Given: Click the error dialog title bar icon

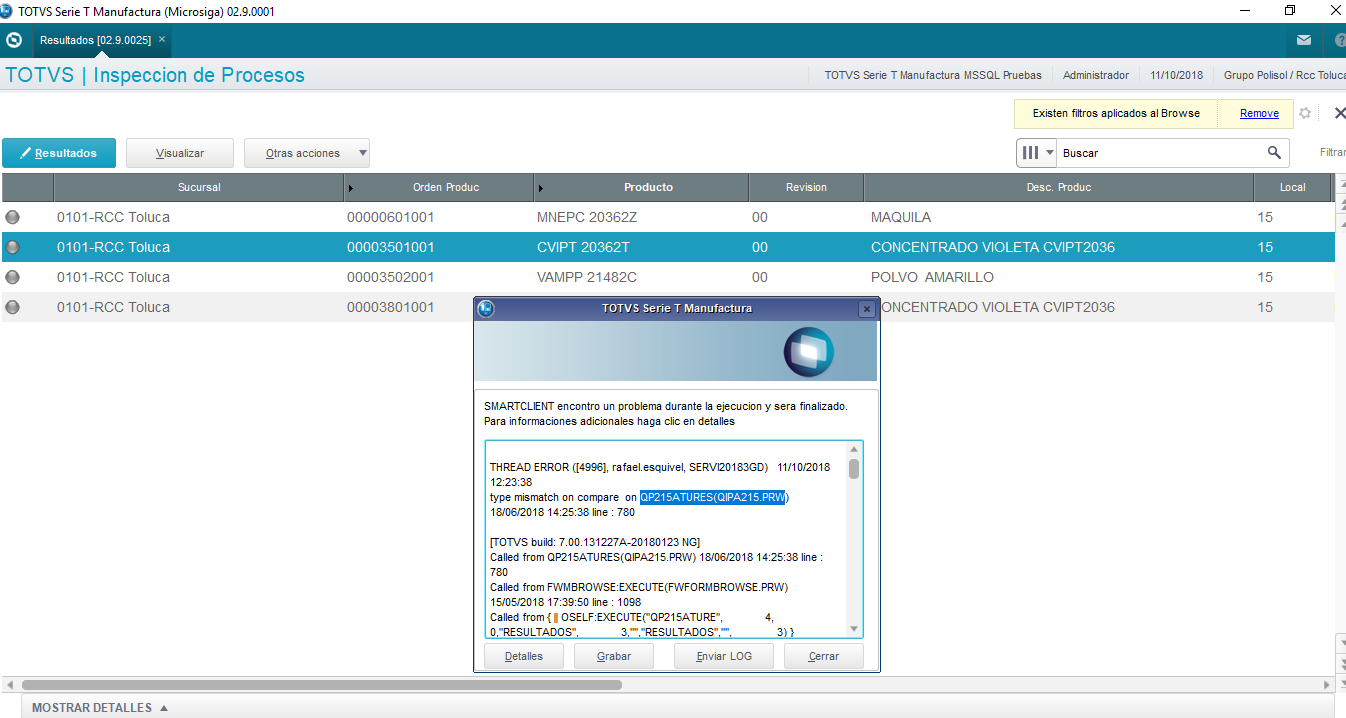Looking at the screenshot, I should tap(486, 309).
